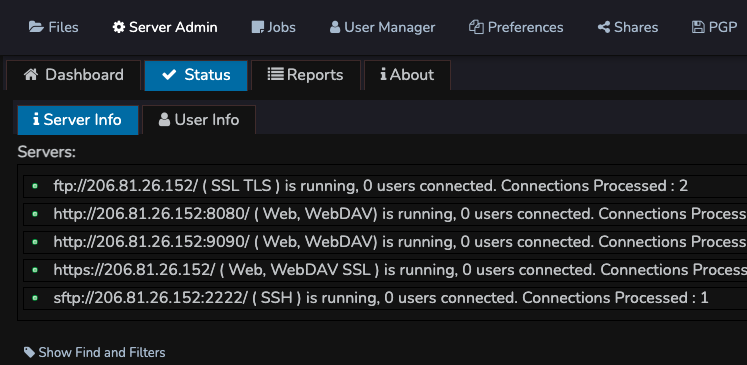Screen dimensions: 747x365
Task: Select the Status tab
Action: pos(196,75)
